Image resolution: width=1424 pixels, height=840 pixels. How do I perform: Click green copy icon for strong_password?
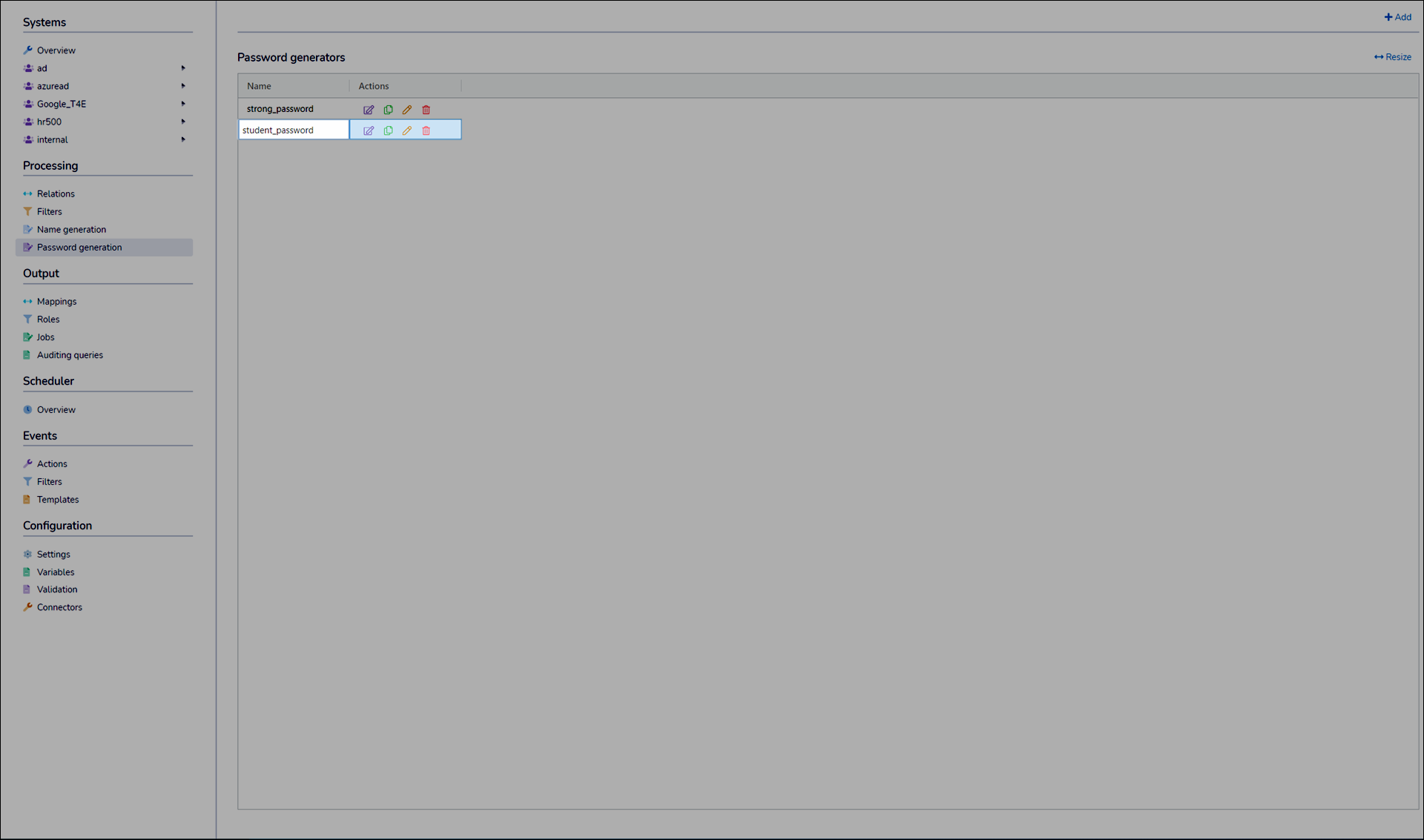click(x=388, y=110)
